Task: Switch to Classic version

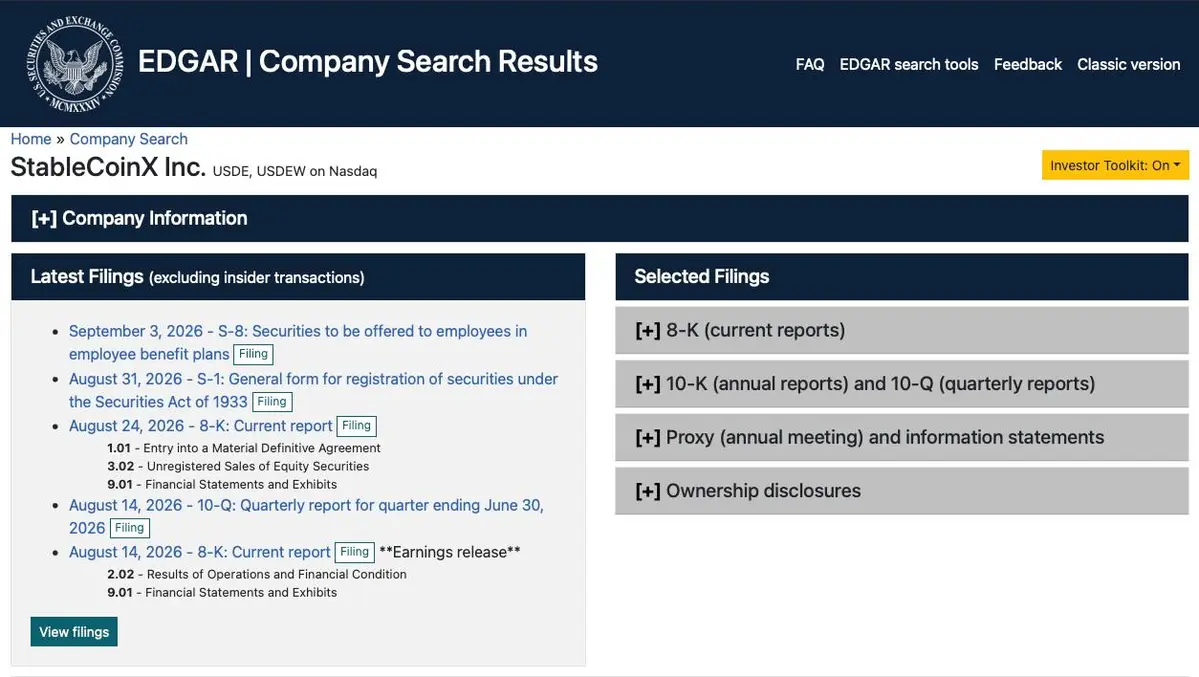Action: click(1129, 64)
